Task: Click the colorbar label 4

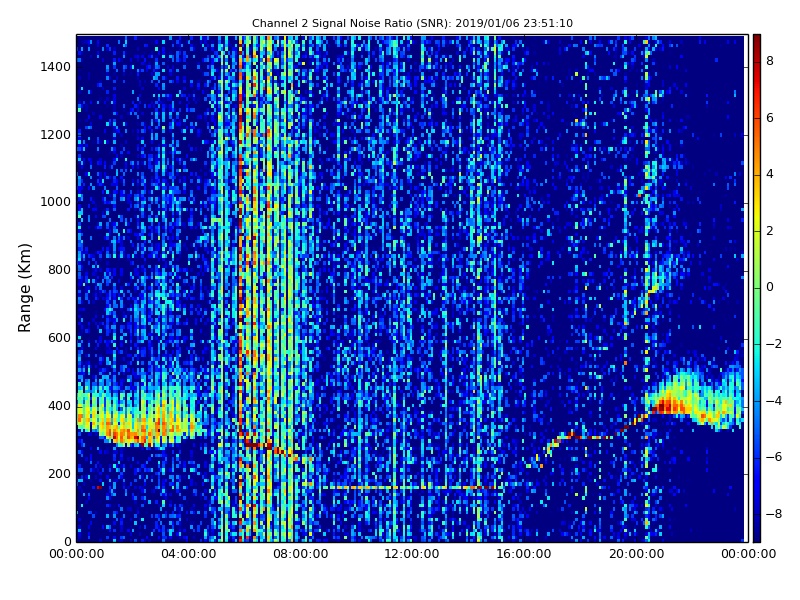Action: 770,174
